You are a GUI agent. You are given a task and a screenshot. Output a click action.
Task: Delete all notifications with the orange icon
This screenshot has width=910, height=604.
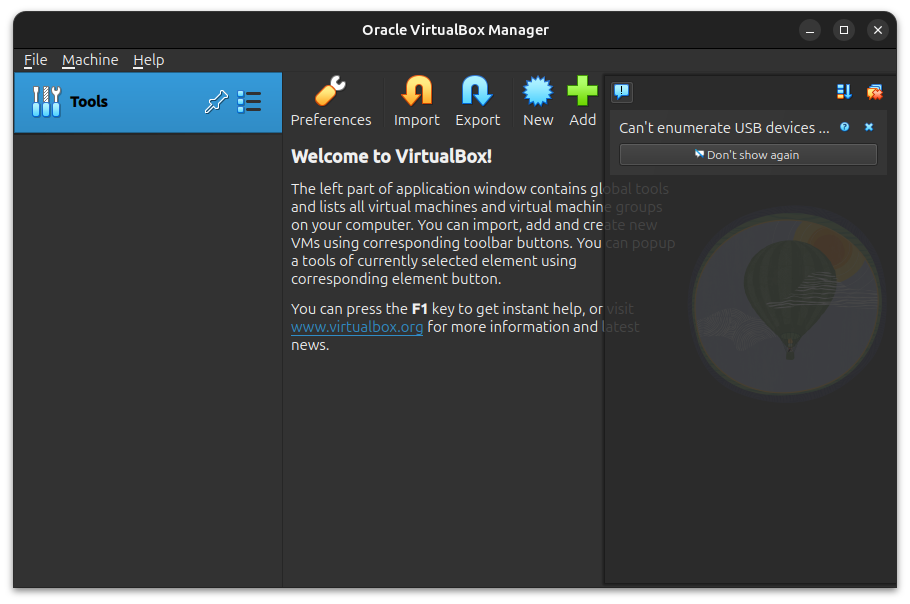click(x=874, y=92)
